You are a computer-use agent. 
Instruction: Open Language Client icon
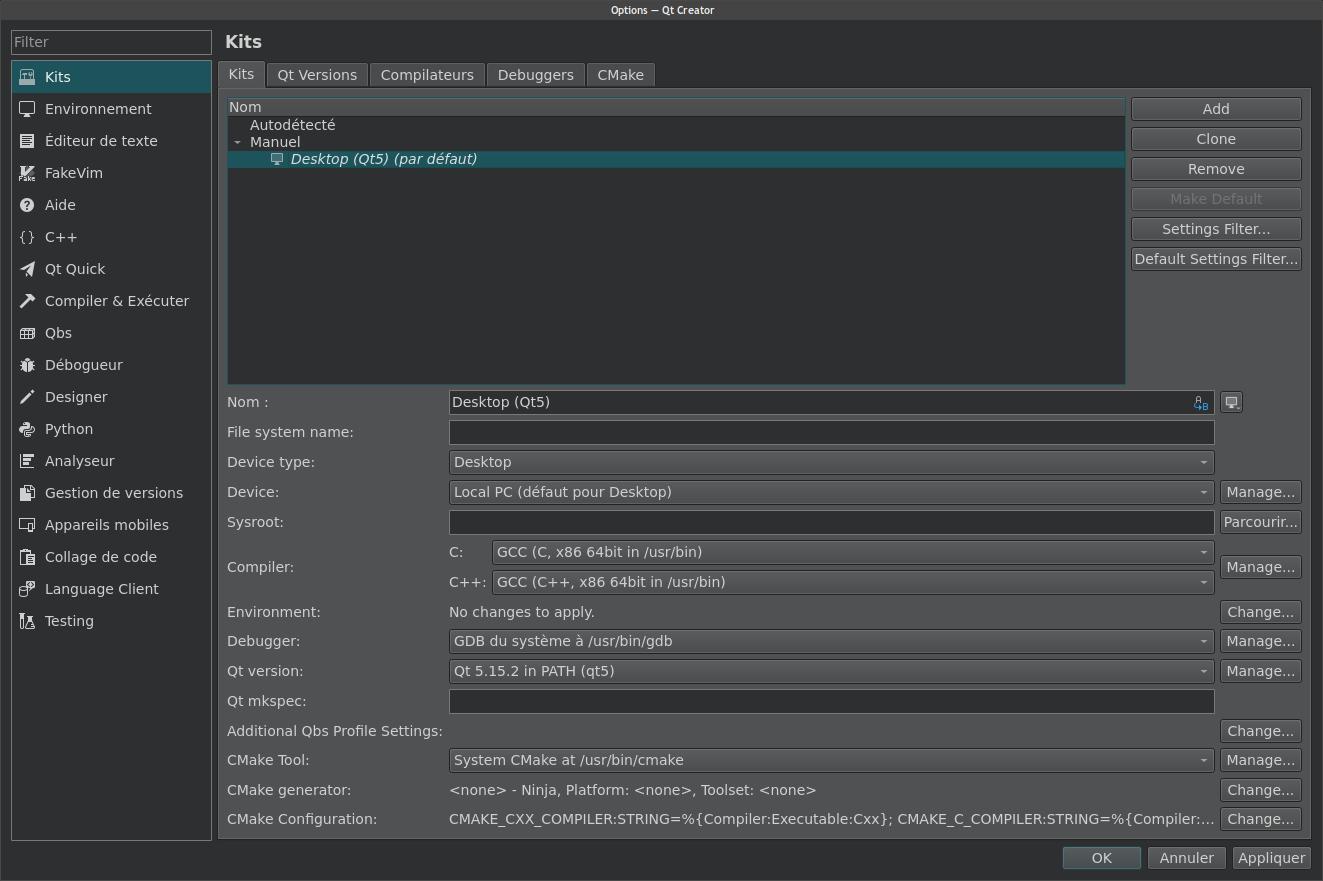coord(27,589)
